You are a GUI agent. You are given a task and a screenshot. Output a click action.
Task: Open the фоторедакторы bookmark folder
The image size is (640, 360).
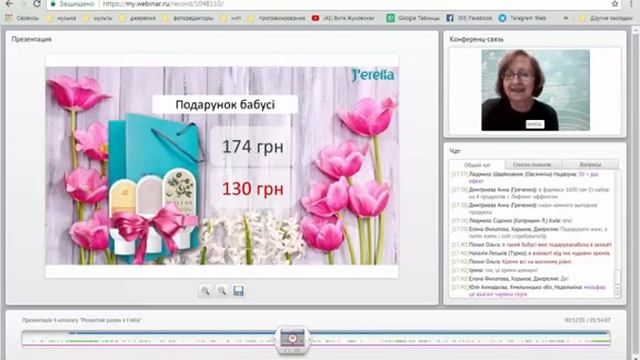pyautogui.click(x=188, y=18)
